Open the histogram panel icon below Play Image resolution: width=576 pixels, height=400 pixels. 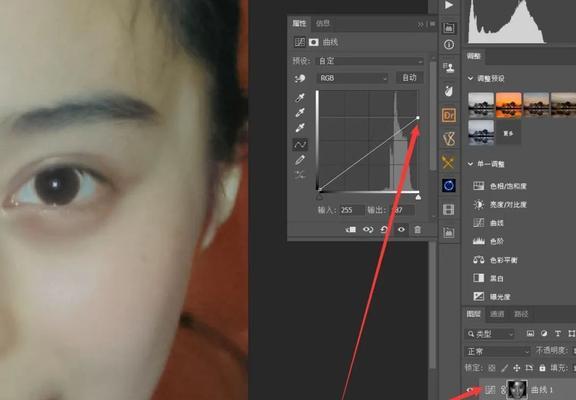click(x=449, y=28)
